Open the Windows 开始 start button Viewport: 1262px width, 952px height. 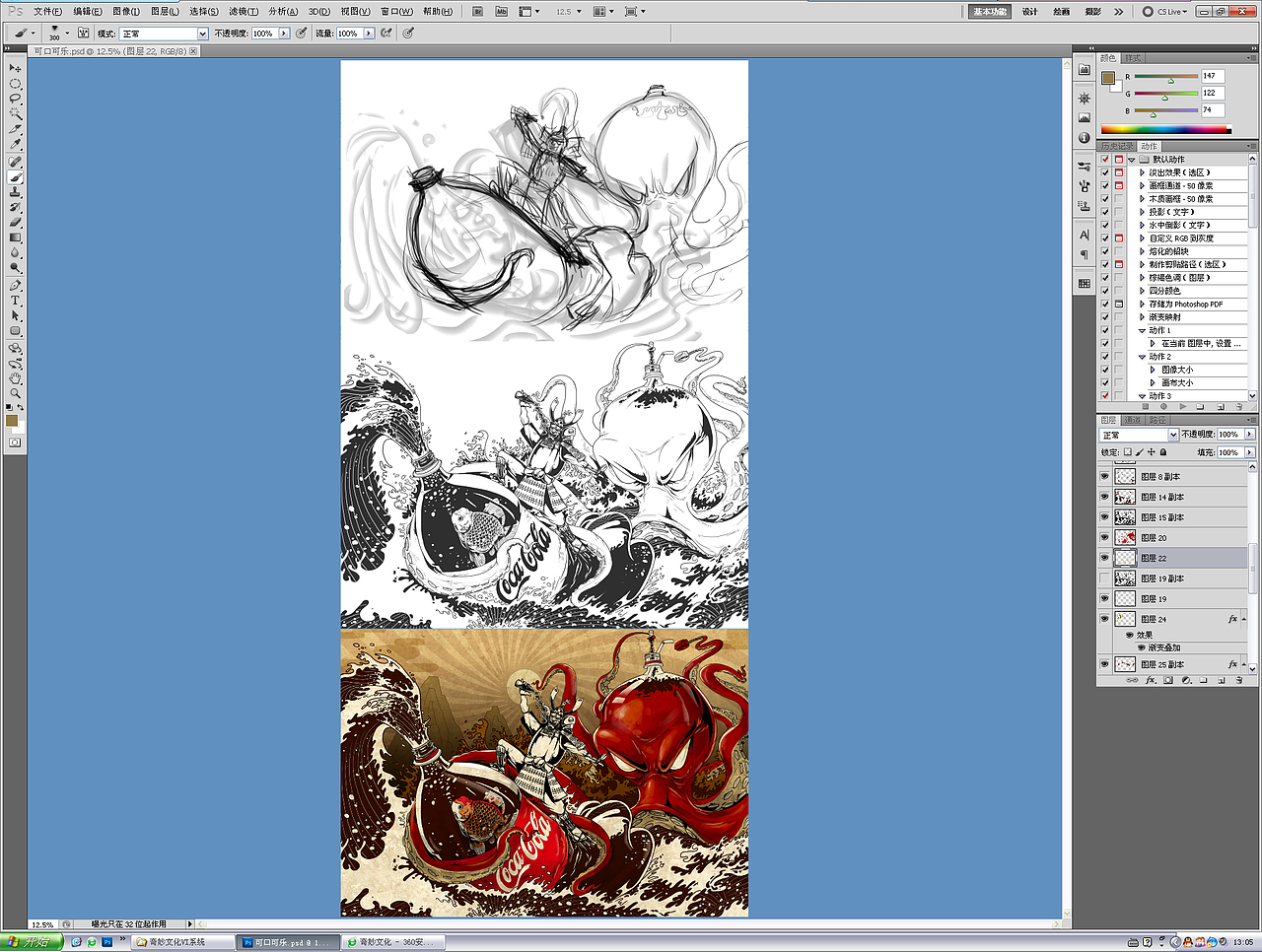(x=32, y=942)
